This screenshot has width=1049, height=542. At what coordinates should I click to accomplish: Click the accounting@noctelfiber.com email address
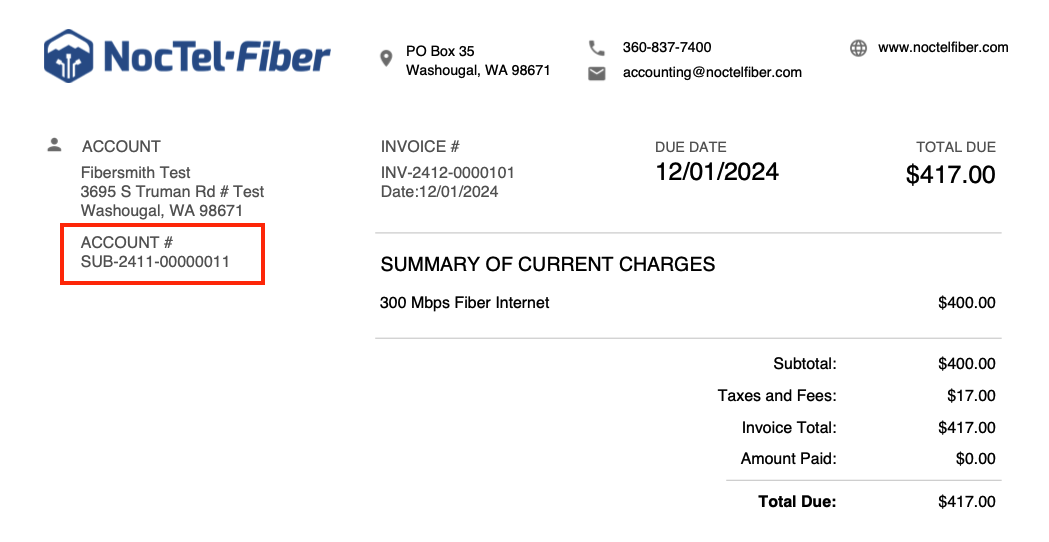point(712,72)
